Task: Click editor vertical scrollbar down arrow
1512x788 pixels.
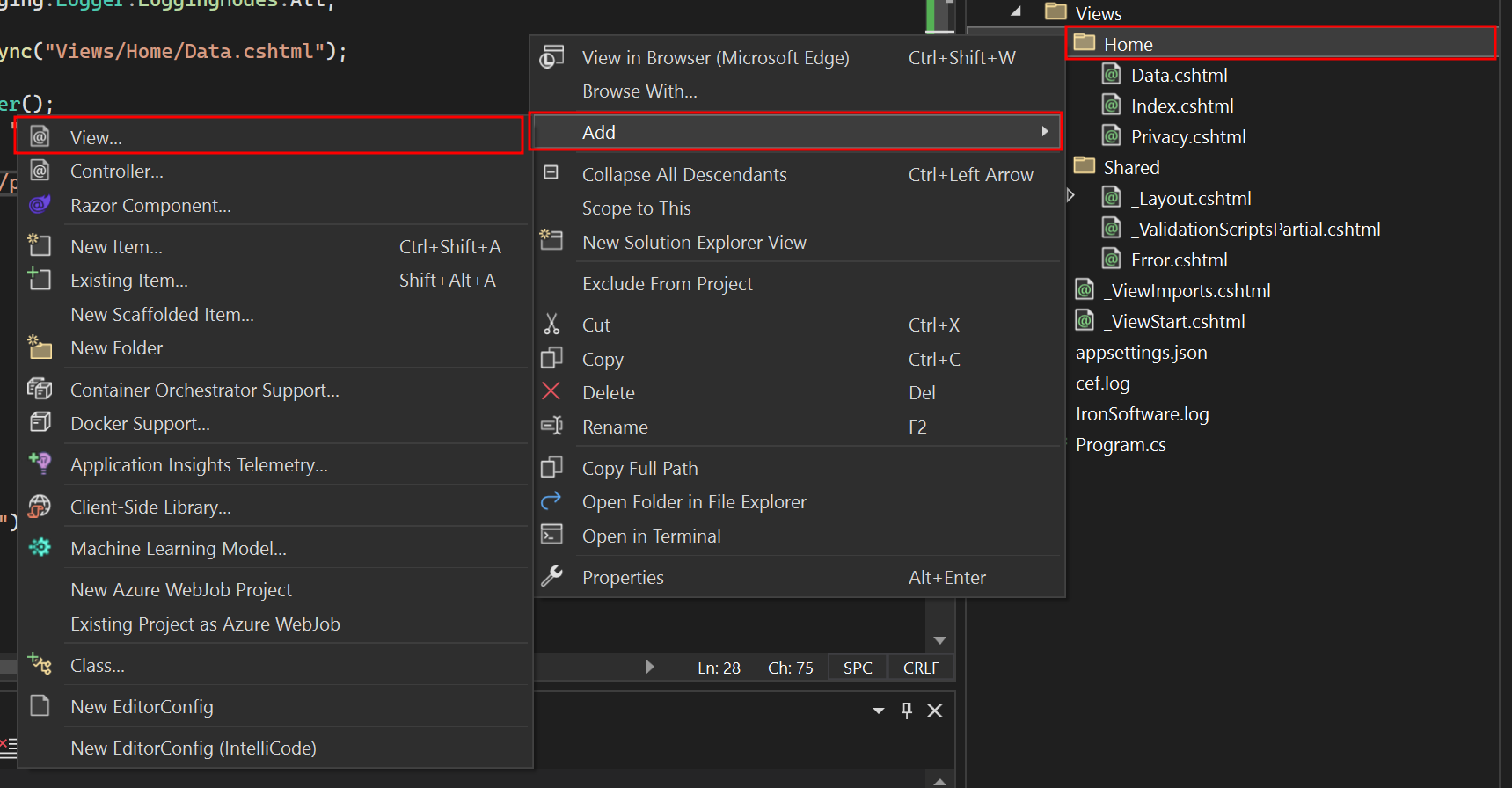Action: click(939, 640)
